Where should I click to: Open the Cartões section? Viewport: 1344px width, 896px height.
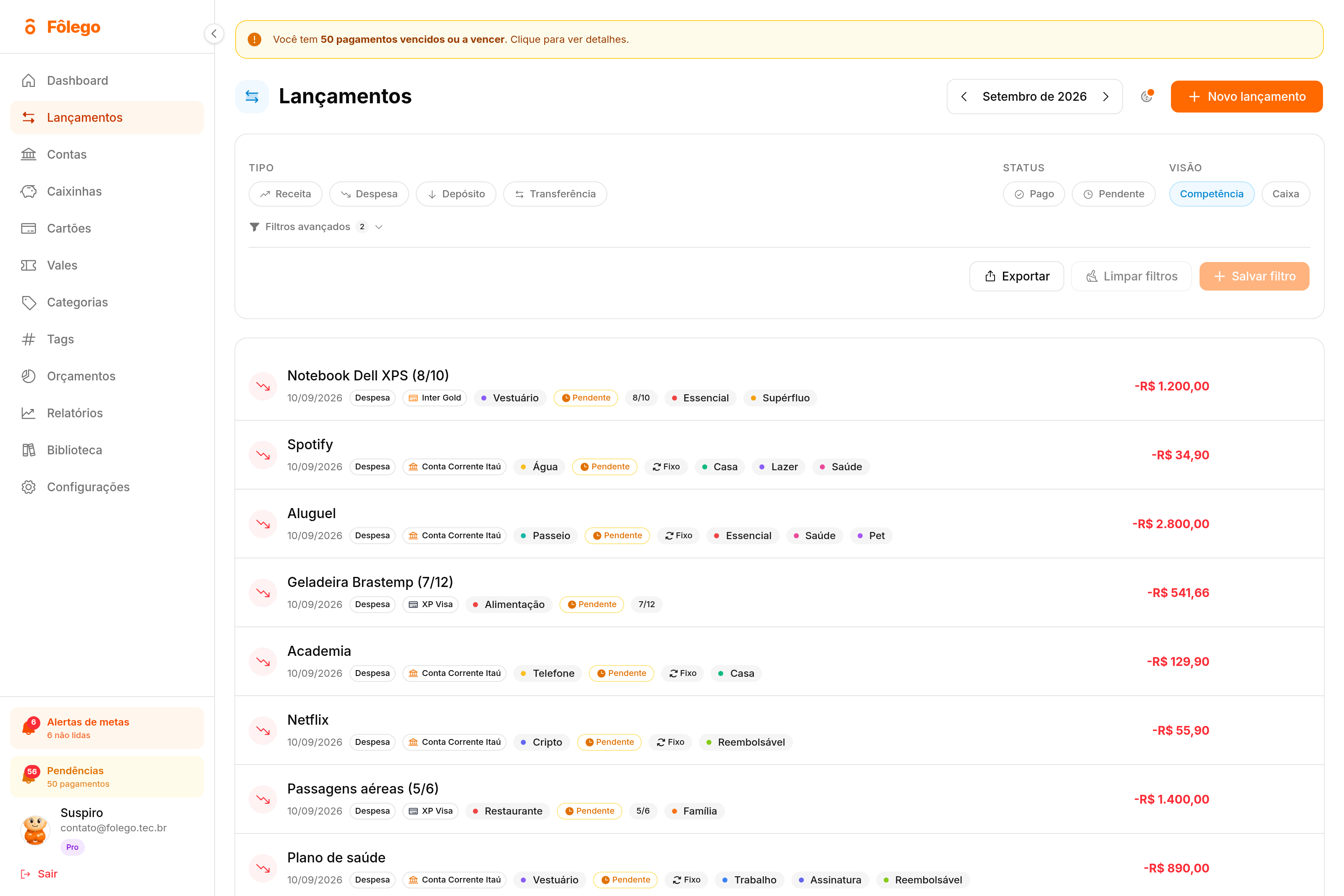click(107, 228)
